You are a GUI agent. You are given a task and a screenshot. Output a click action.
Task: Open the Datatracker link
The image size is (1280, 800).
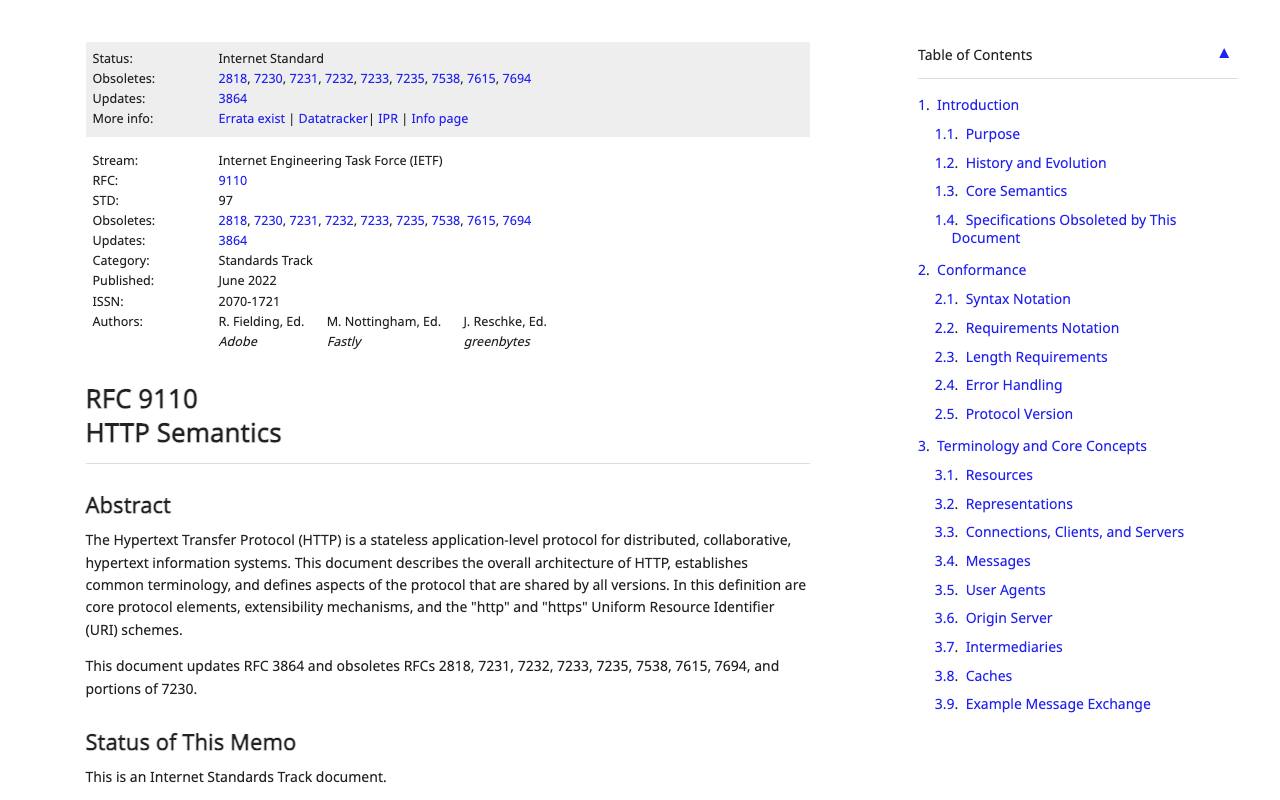click(333, 118)
